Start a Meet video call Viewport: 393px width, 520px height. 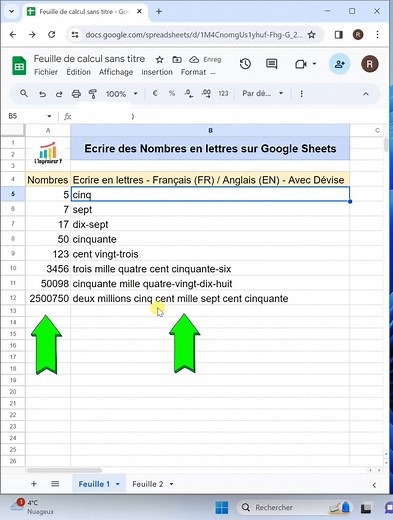click(301, 64)
